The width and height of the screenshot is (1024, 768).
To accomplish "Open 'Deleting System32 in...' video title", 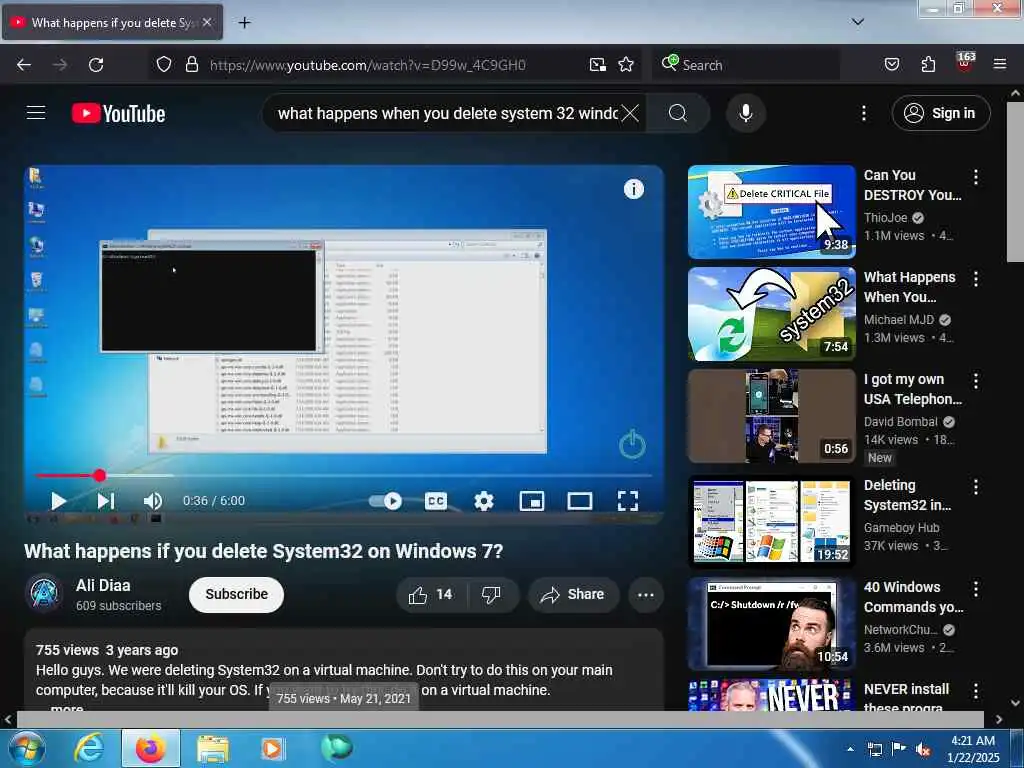I will tap(907, 495).
